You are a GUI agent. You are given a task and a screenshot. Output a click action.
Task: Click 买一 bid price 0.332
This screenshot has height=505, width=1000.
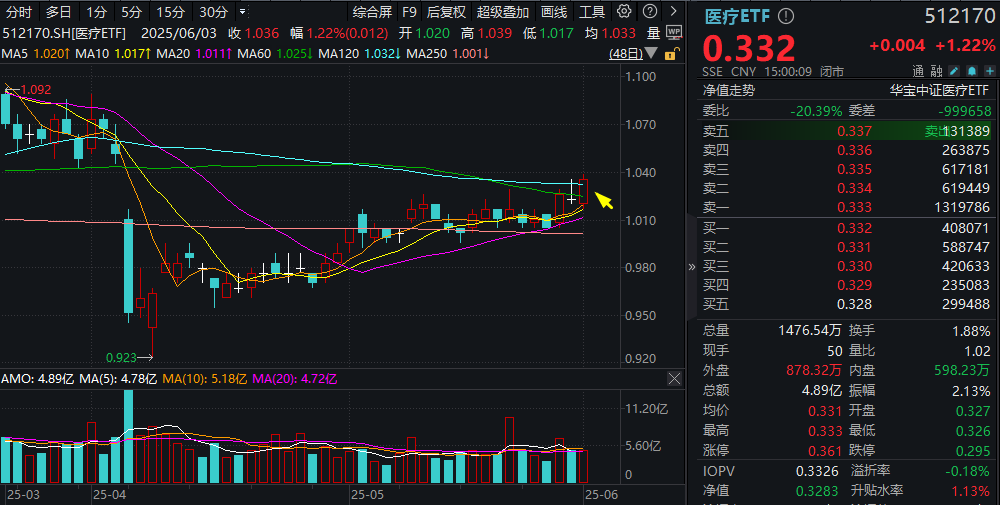tap(855, 228)
